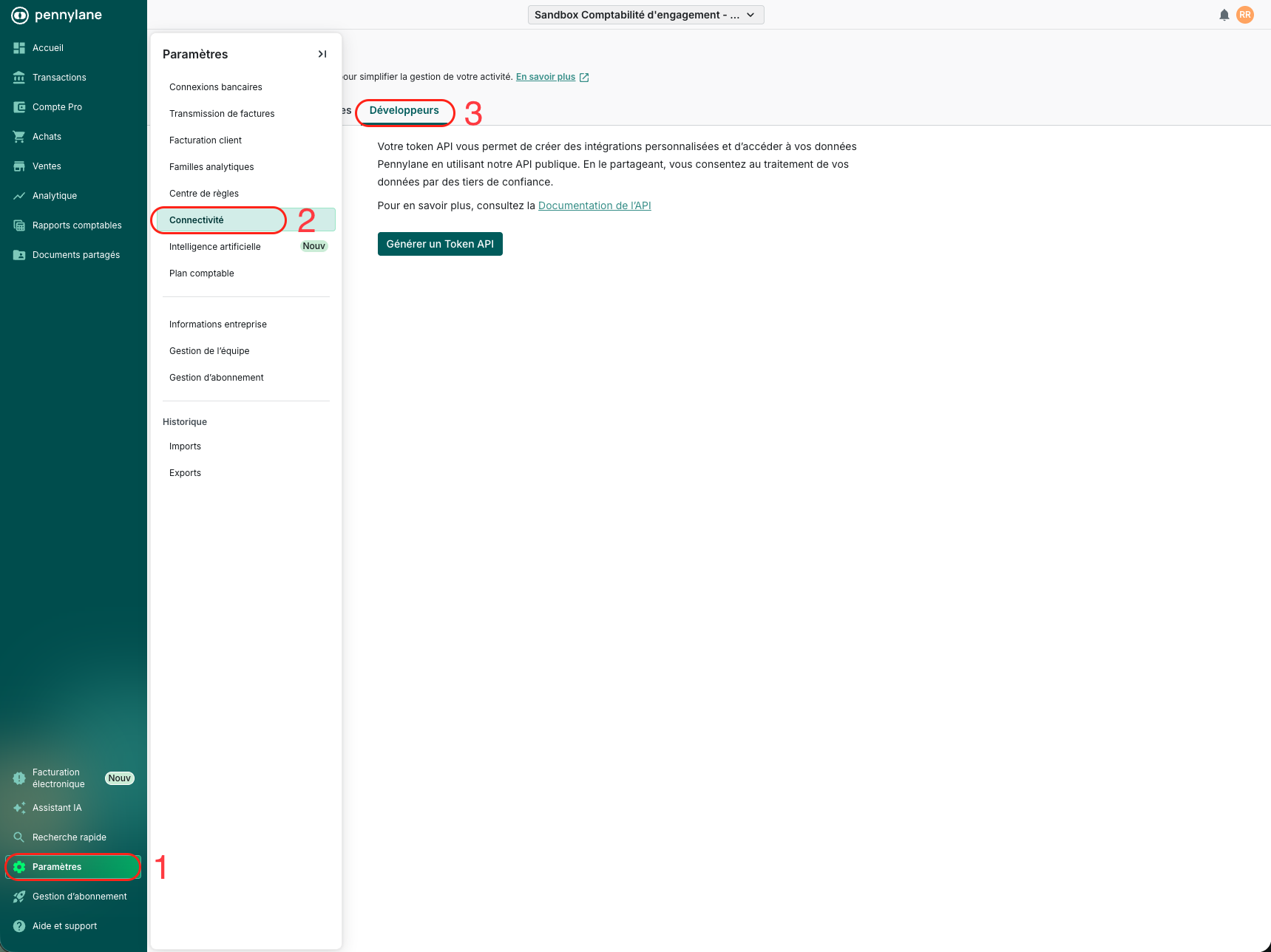Open Facturation client settings
The height and width of the screenshot is (952, 1271).
pos(246,140)
